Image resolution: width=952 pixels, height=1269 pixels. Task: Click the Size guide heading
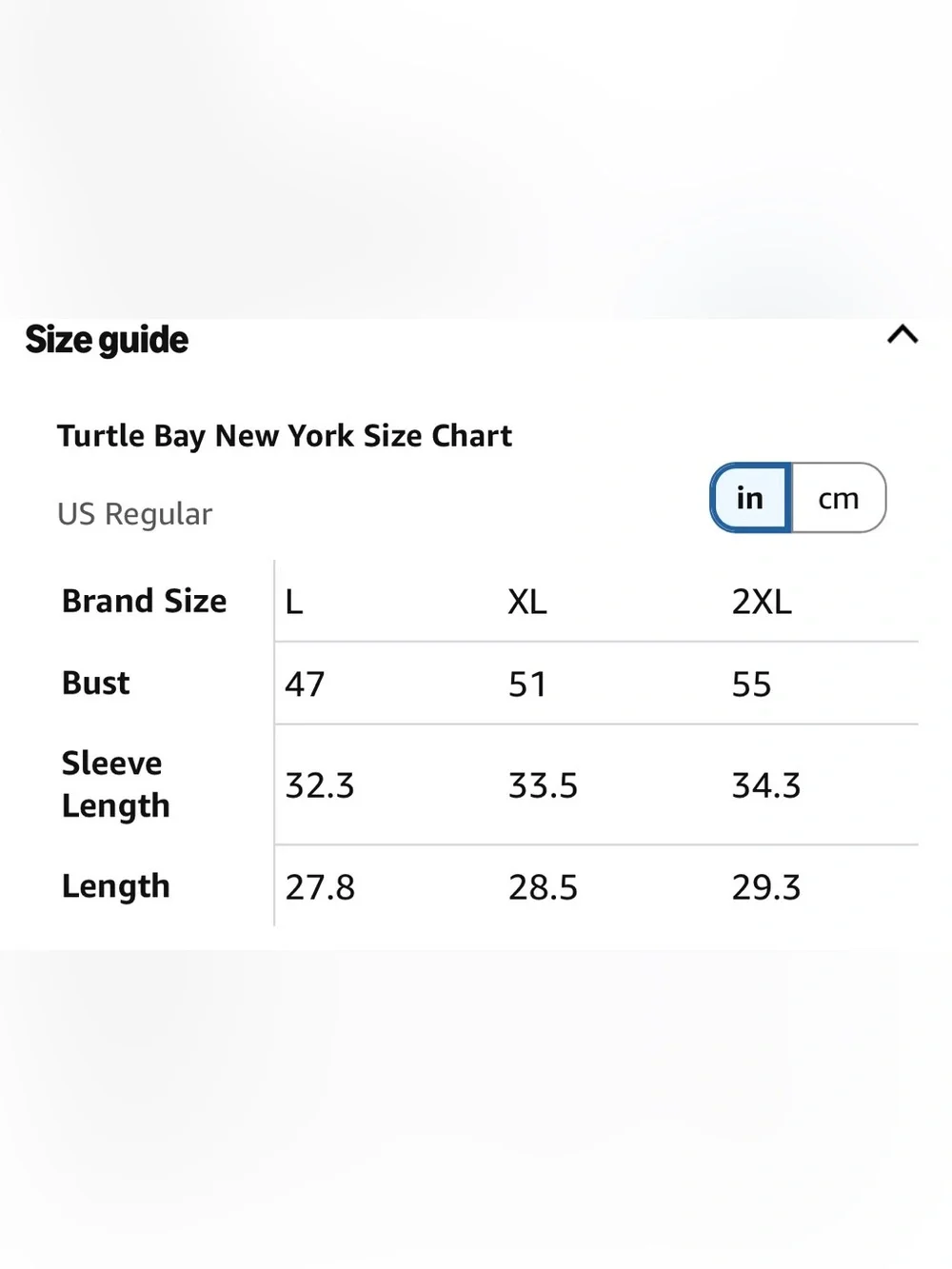point(107,340)
